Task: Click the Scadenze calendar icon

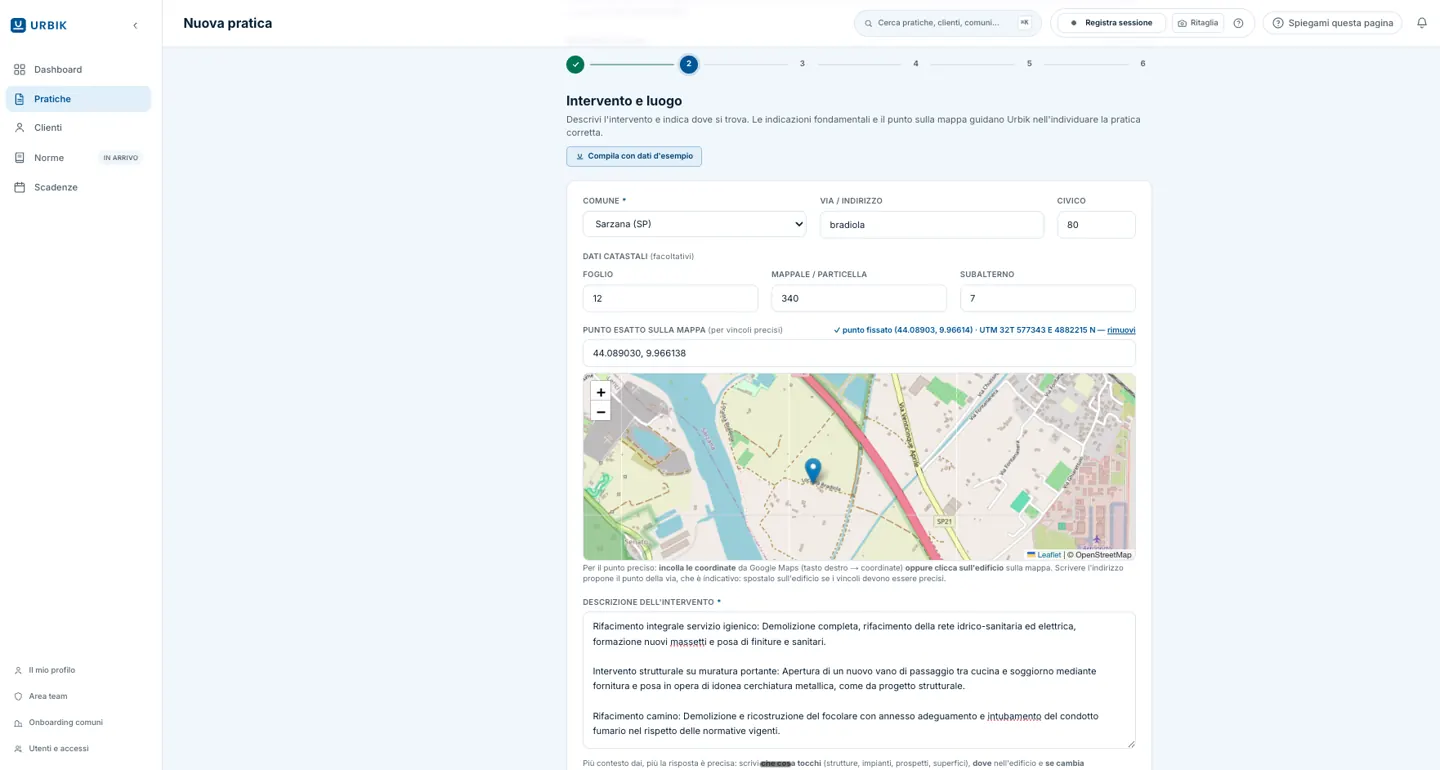Action: click(19, 187)
